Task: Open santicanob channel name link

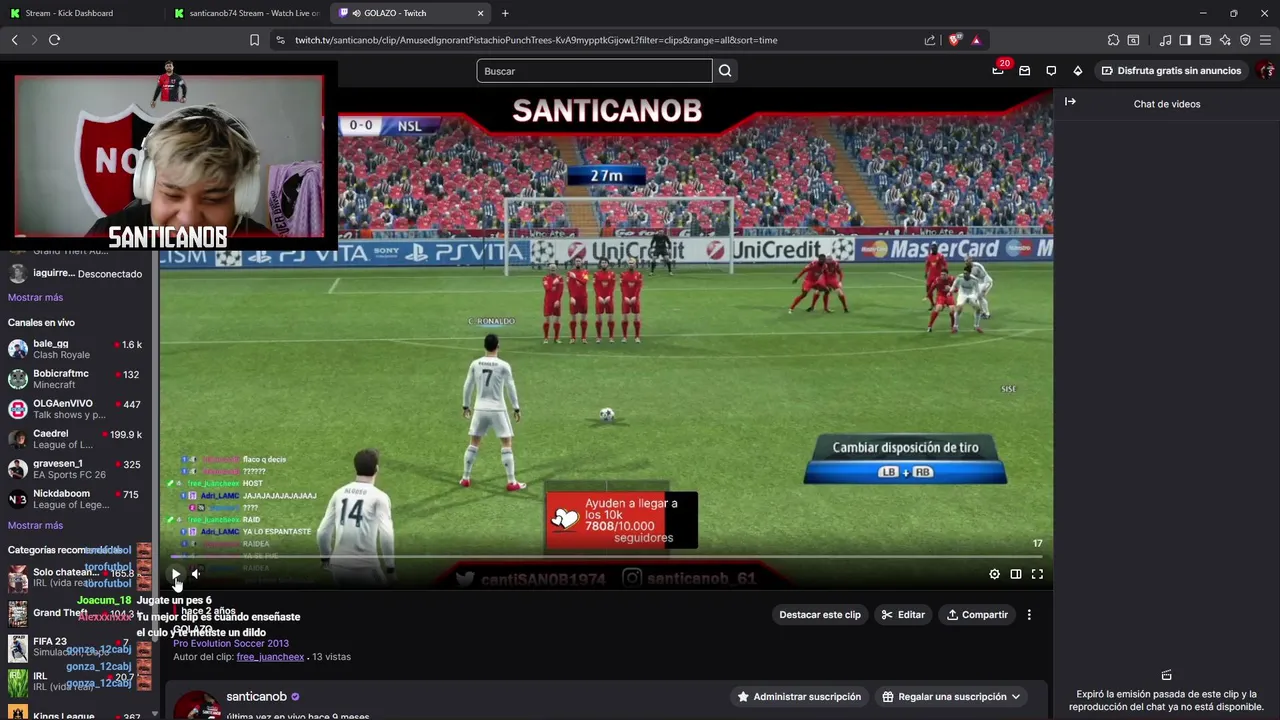Action: coord(256,696)
